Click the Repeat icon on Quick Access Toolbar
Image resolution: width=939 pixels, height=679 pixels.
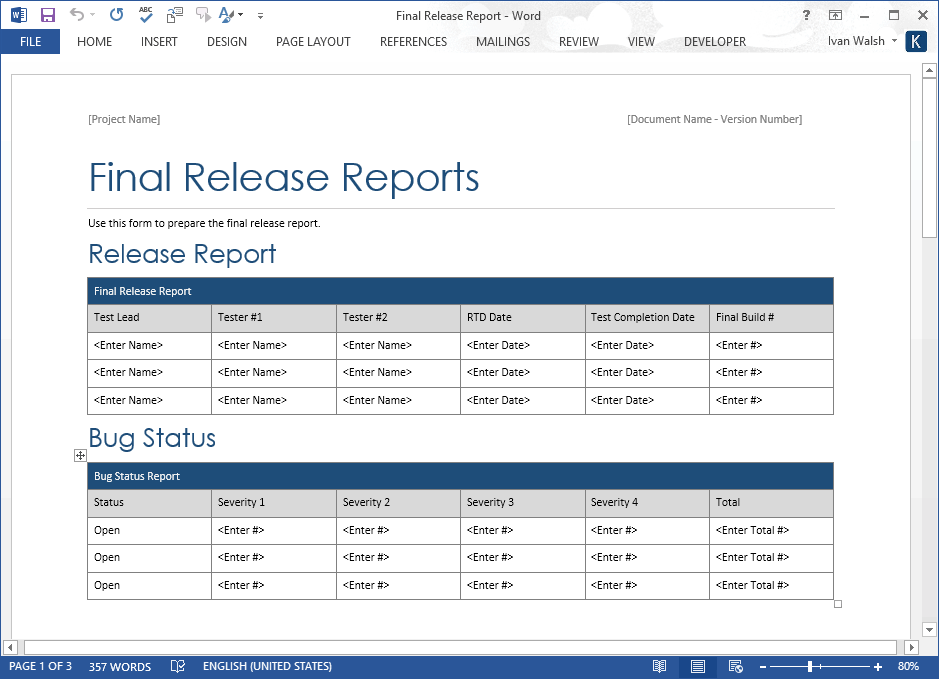tap(117, 15)
